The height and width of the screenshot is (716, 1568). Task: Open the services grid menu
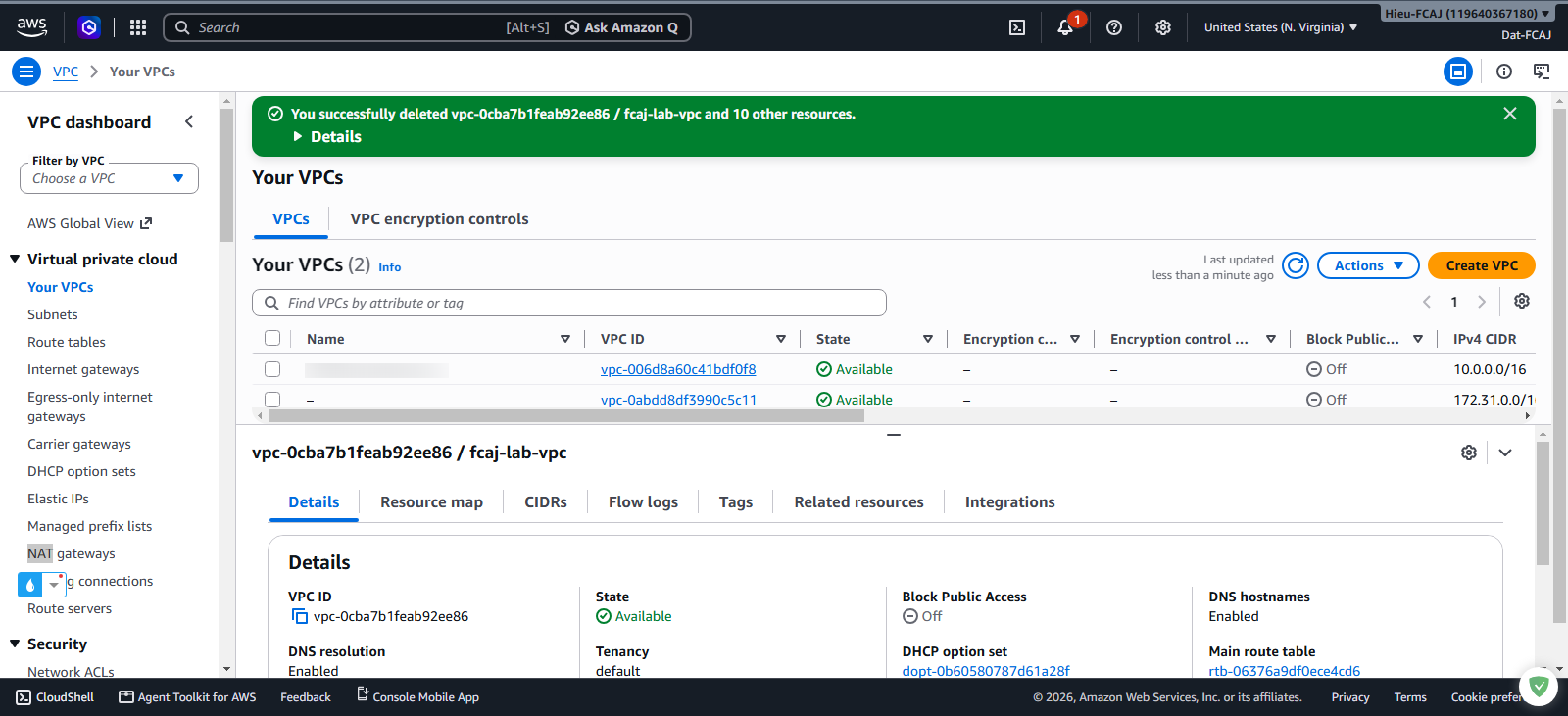(138, 27)
